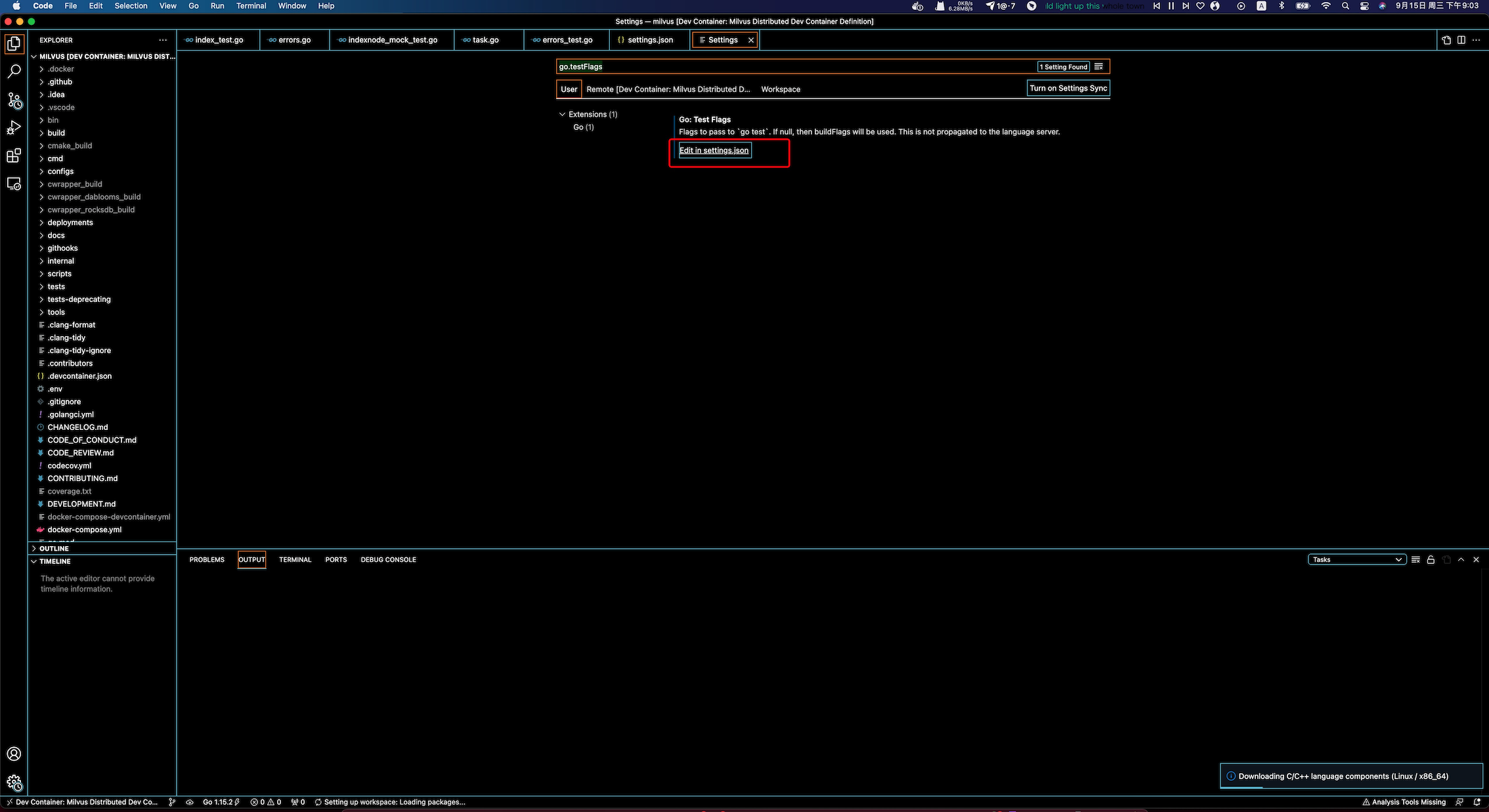Expand the internal folder

pyautogui.click(x=60, y=261)
